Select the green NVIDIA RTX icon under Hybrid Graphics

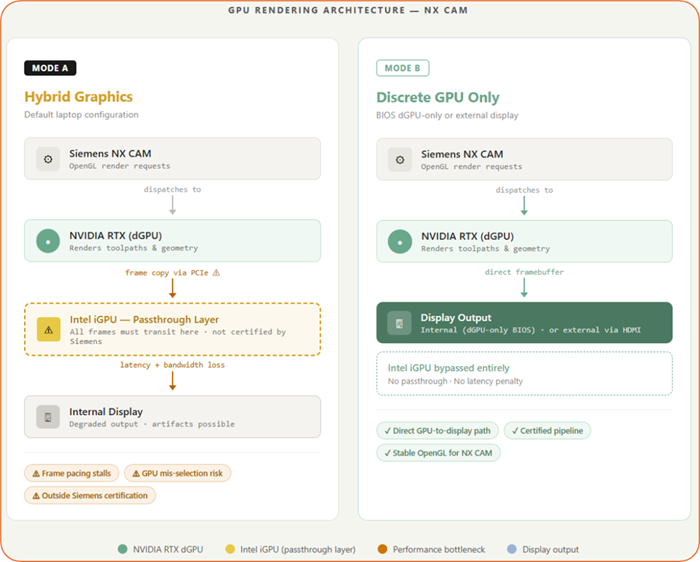(x=47, y=241)
